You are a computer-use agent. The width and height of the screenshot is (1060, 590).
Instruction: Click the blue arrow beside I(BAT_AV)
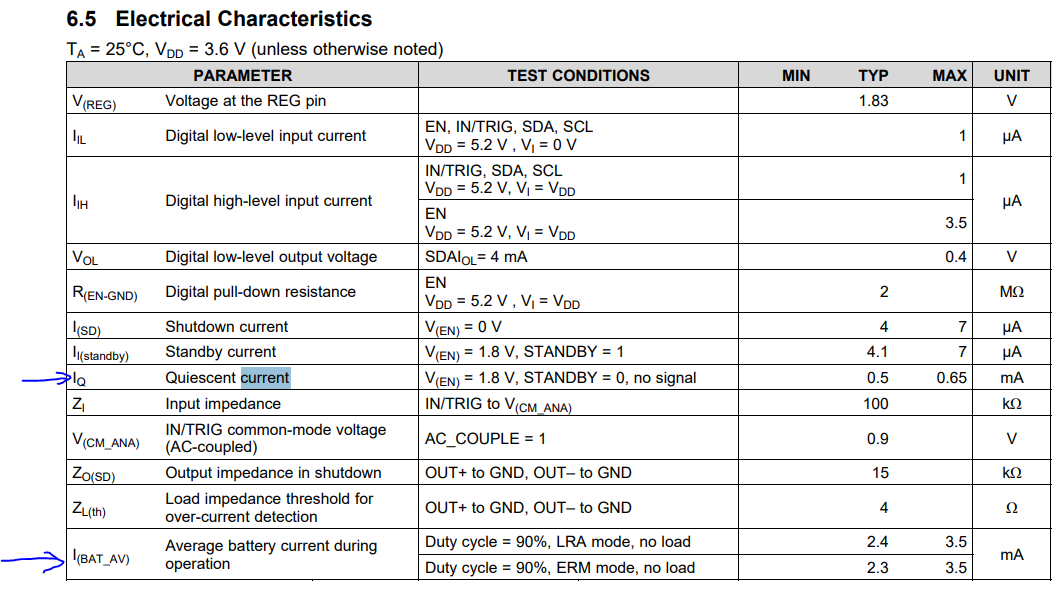(32, 562)
